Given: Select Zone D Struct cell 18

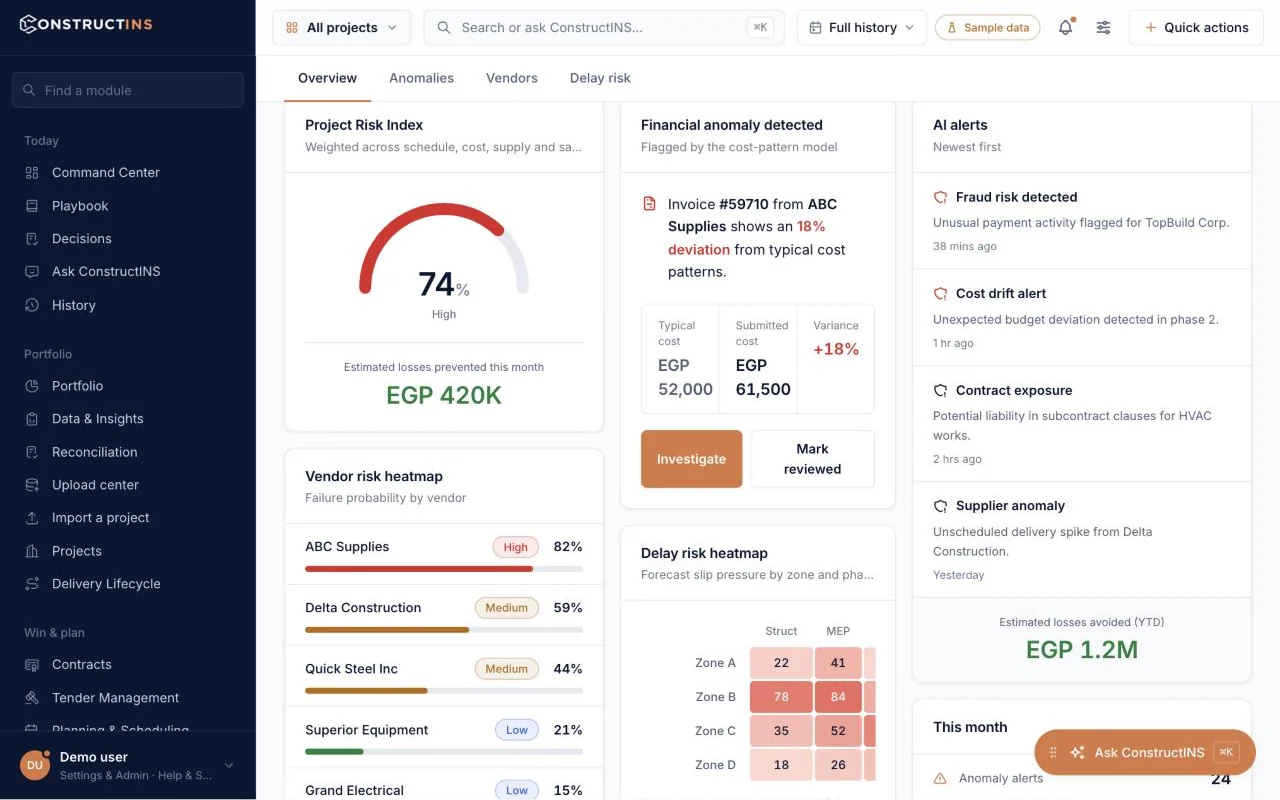Looking at the screenshot, I should click(x=781, y=765).
